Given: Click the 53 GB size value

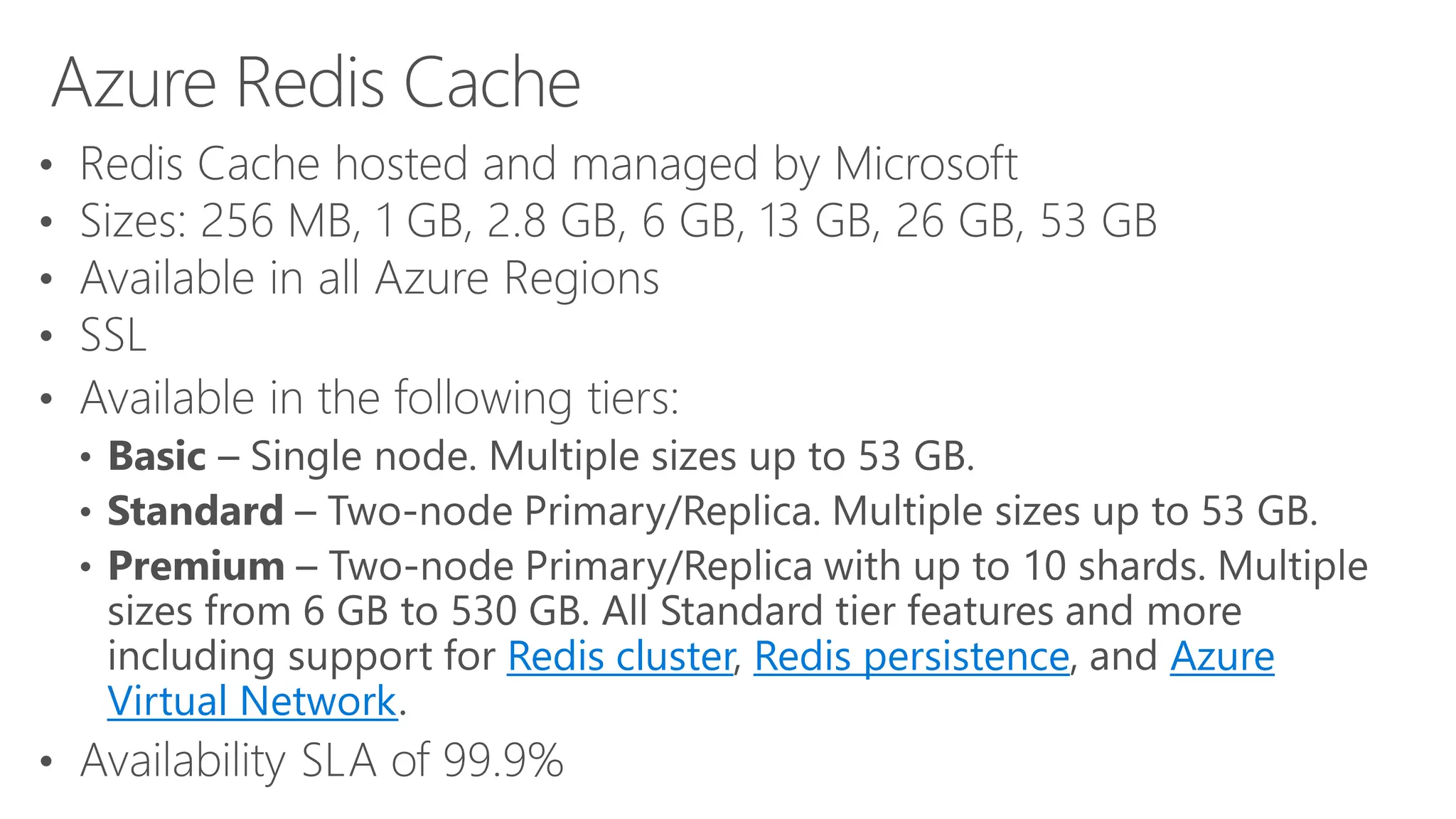Looking at the screenshot, I should (1099, 220).
